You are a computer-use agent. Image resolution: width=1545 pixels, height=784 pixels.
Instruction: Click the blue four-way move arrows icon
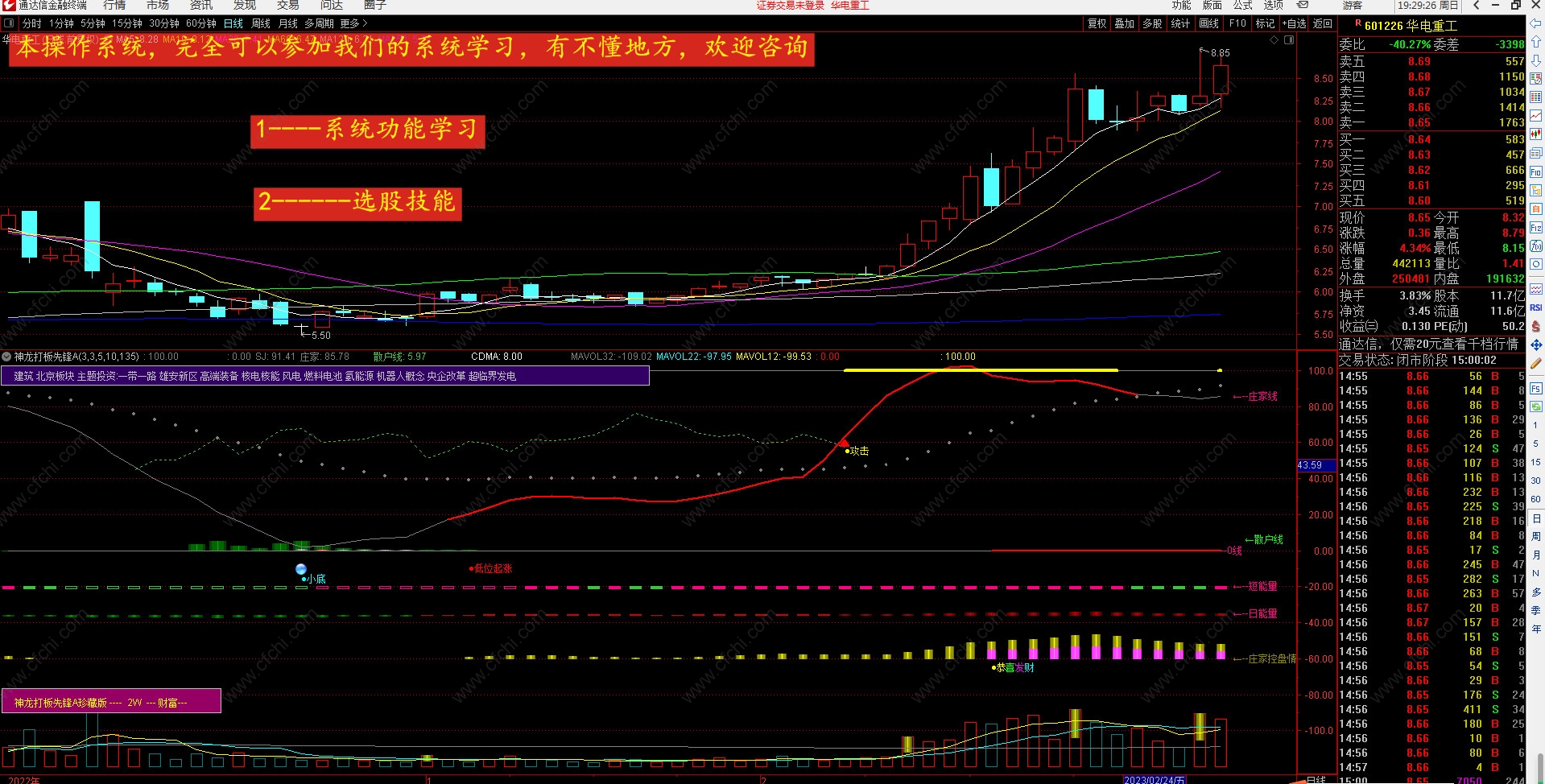(1536, 345)
